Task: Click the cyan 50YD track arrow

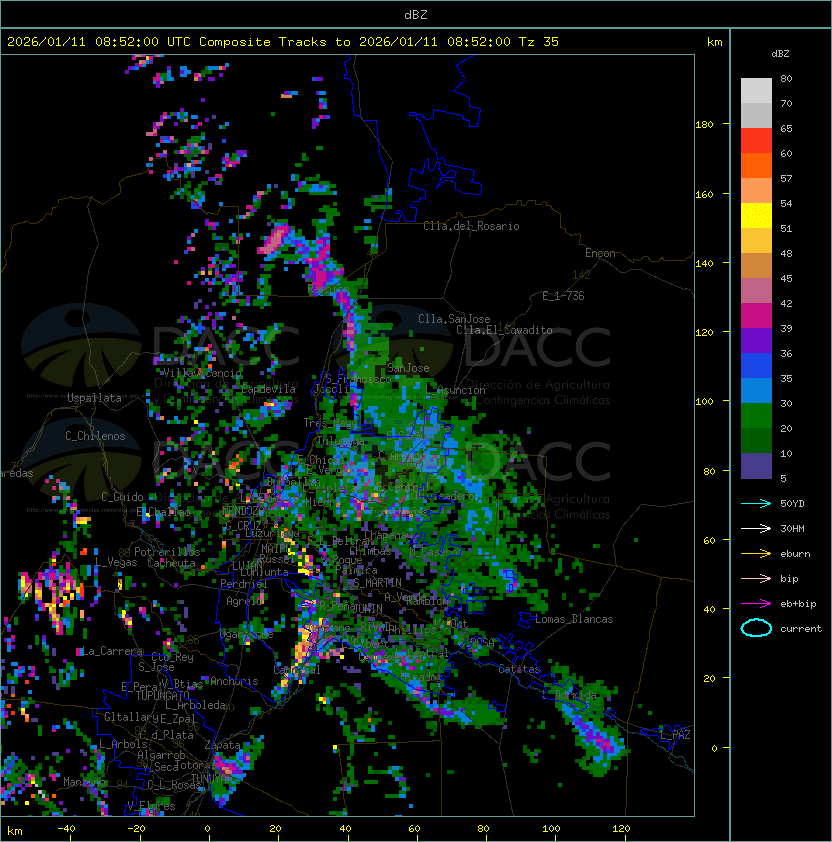Action: point(756,504)
